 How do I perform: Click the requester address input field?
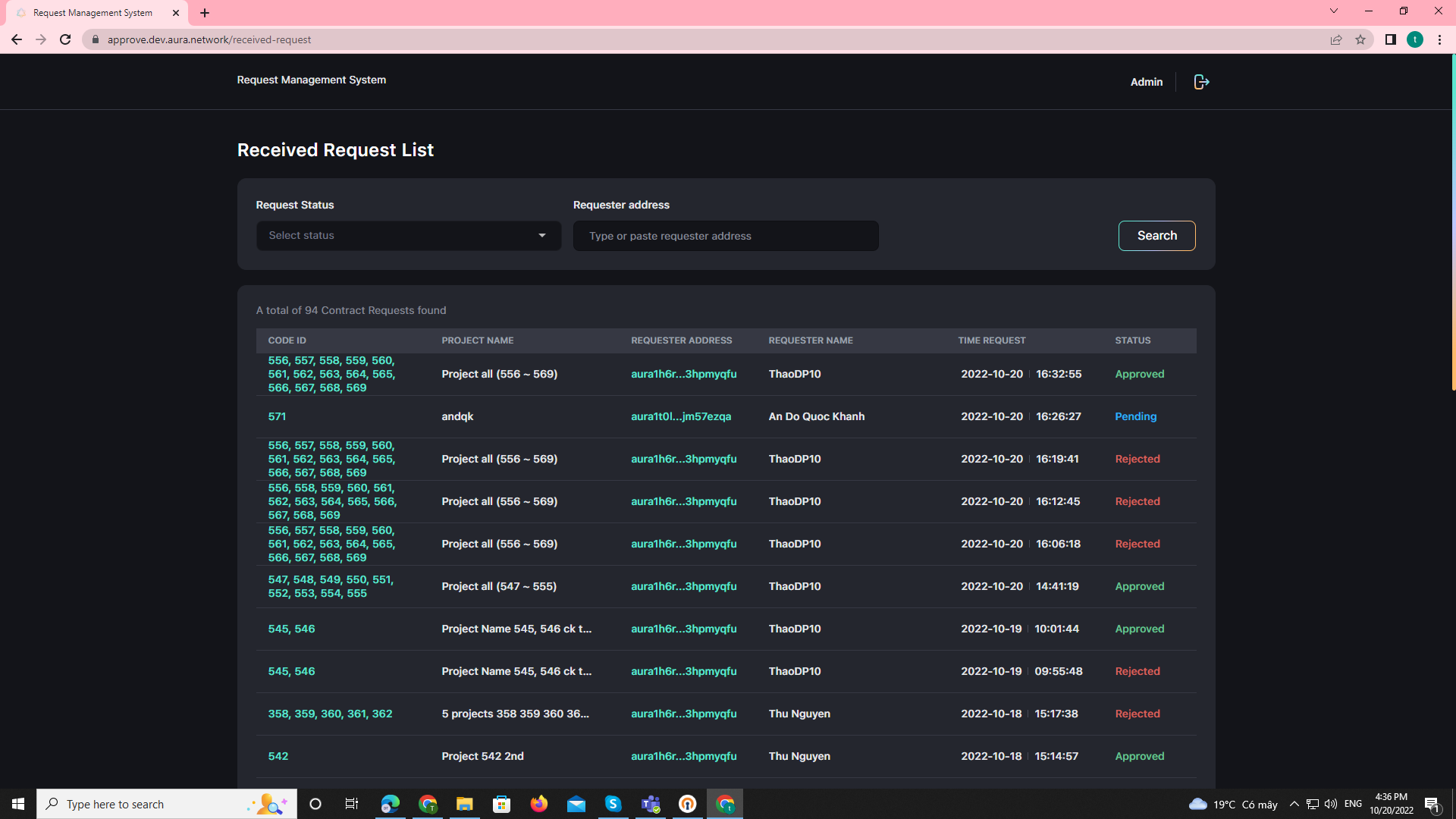click(x=725, y=235)
